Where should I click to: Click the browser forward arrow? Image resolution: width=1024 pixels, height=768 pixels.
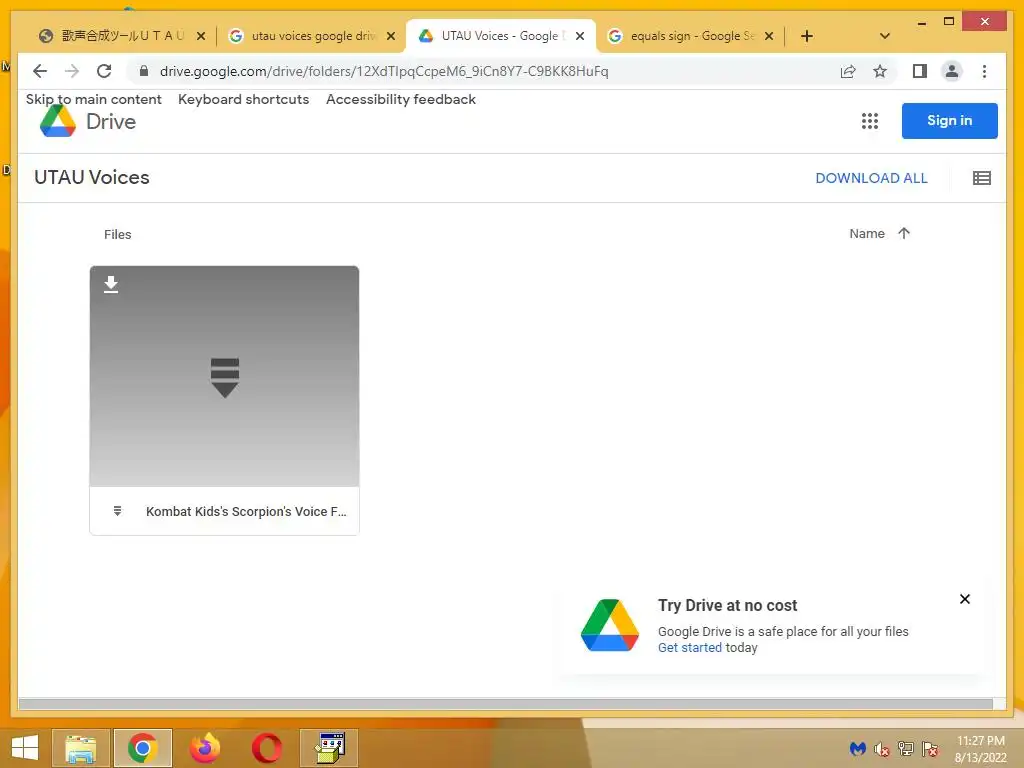point(72,71)
